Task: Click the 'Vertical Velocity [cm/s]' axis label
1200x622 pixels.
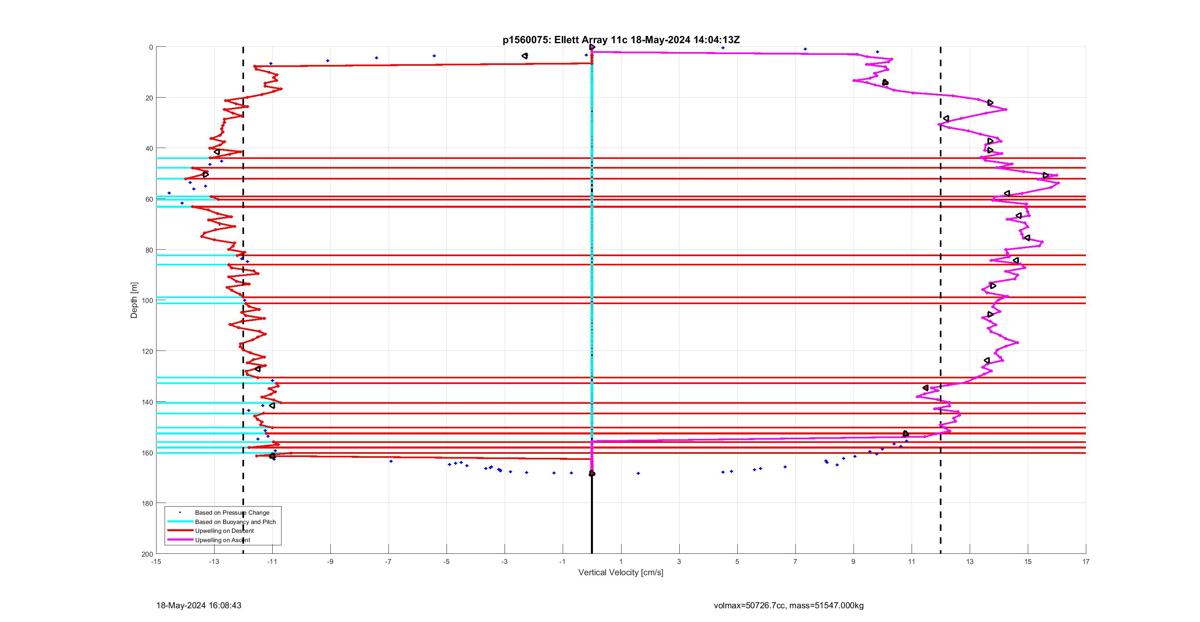Action: [621, 573]
